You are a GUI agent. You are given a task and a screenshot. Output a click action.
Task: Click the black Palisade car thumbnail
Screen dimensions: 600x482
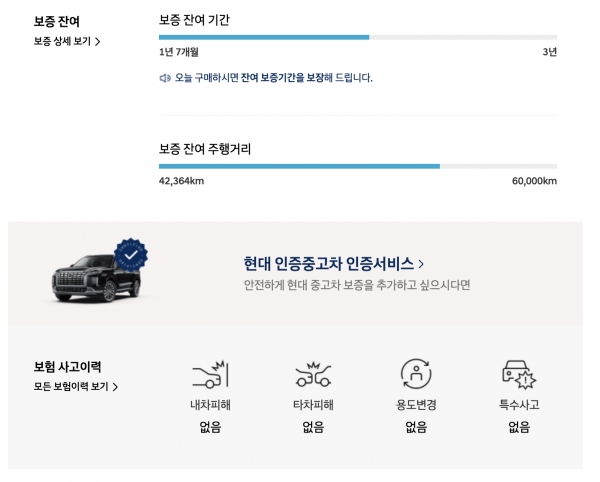click(x=97, y=279)
